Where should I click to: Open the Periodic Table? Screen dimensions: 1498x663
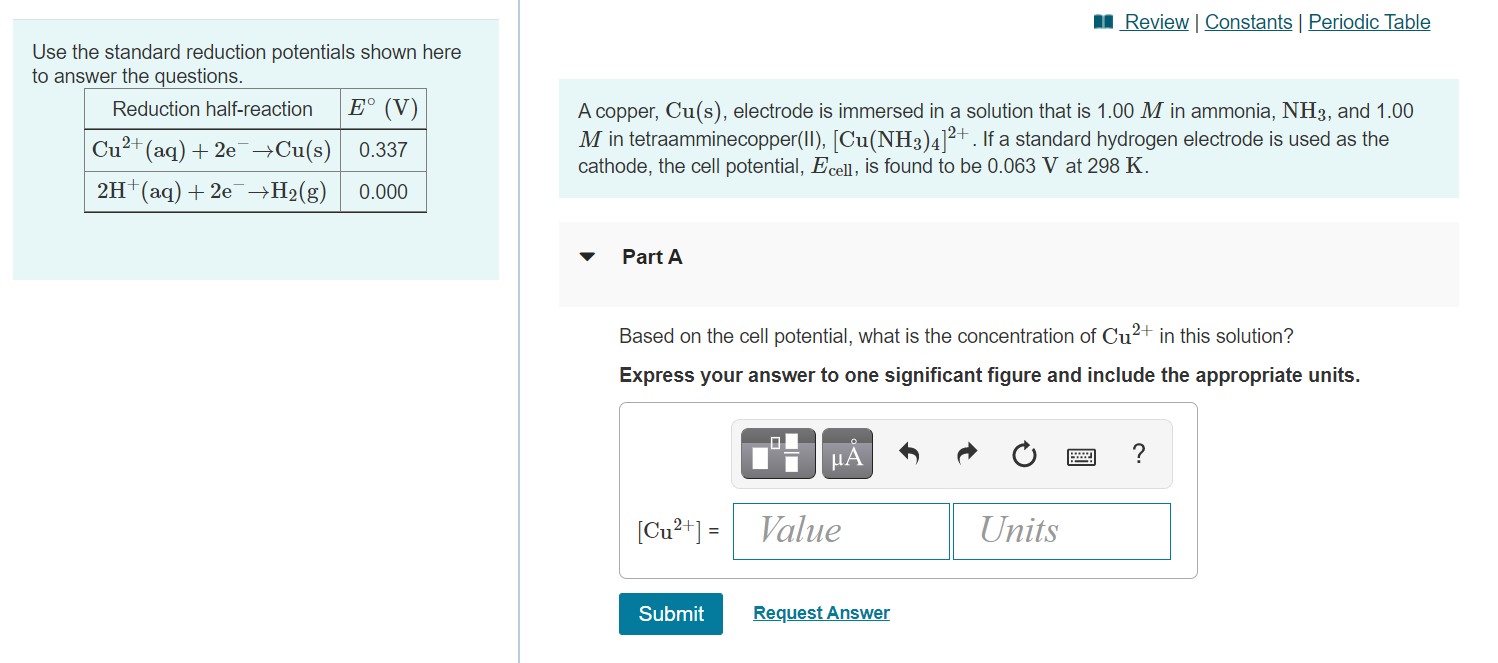pos(1369,21)
